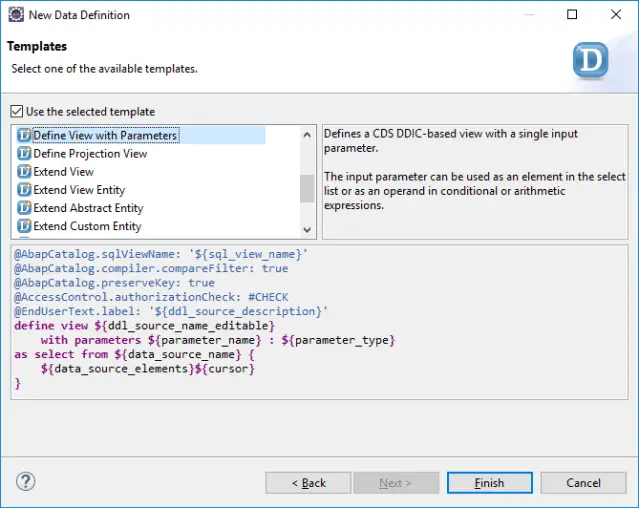Click the Extend View template icon
Image resolution: width=639 pixels, height=508 pixels.
pyautogui.click(x=25, y=172)
